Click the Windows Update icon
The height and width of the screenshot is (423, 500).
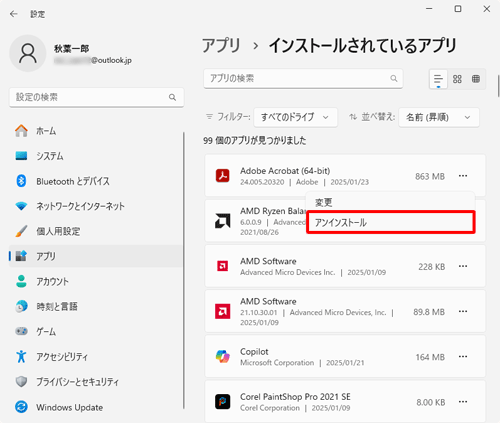21,407
